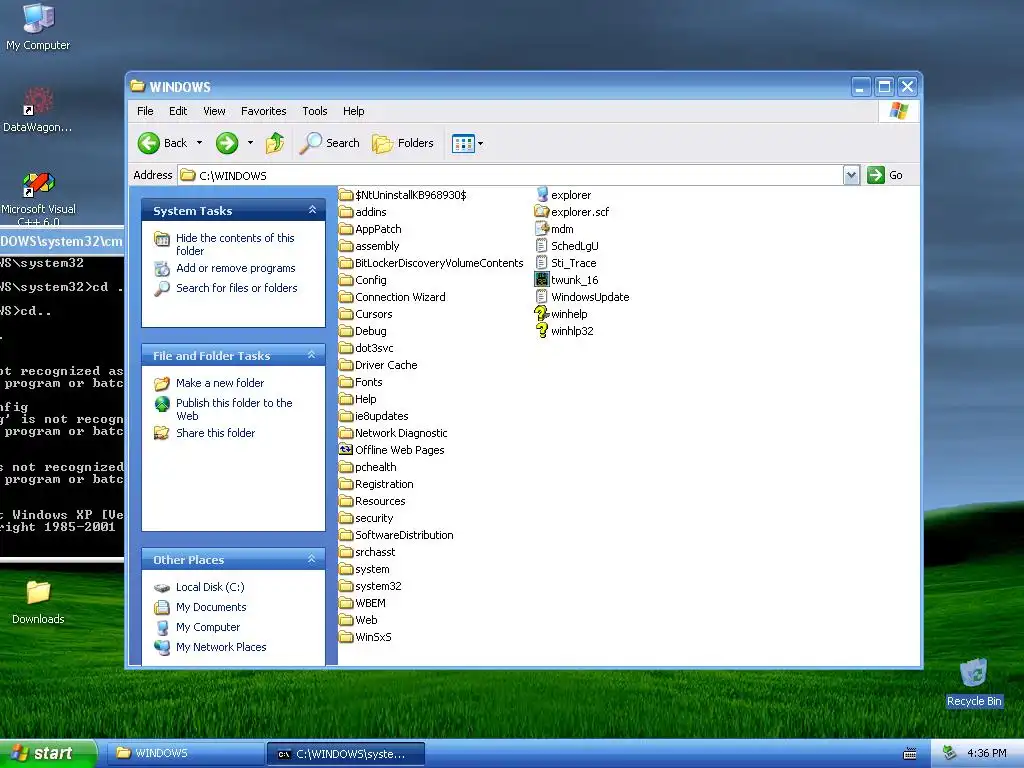1024x768 pixels.
Task: Open the Favorites menu
Action: pyautogui.click(x=264, y=111)
